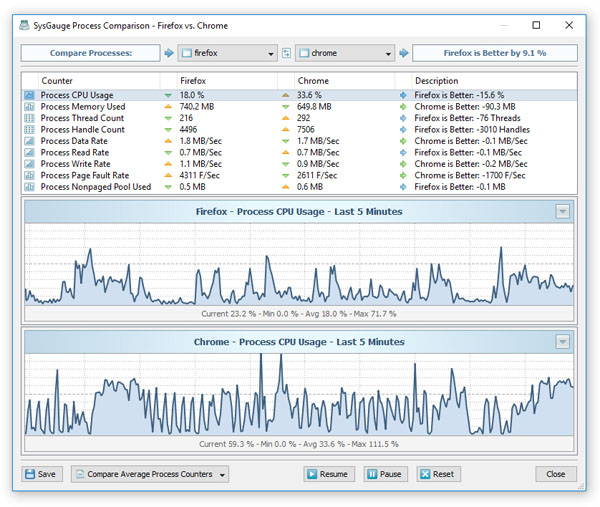600x507 pixels.
Task: Save the comparison results
Action: pos(42,474)
